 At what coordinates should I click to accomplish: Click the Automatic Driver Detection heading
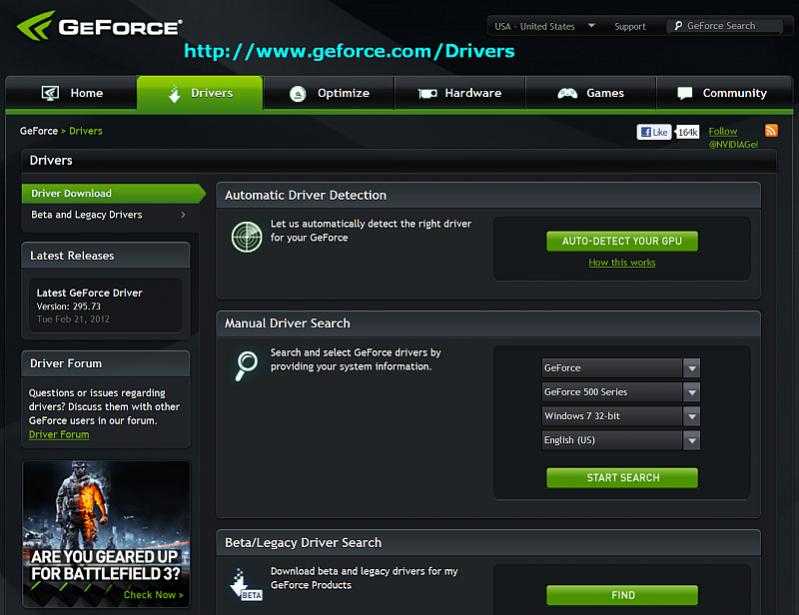pyautogui.click(x=306, y=195)
